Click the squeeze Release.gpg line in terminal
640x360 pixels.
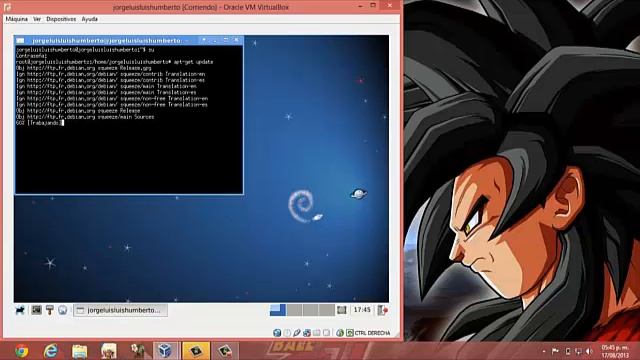tap(84, 68)
